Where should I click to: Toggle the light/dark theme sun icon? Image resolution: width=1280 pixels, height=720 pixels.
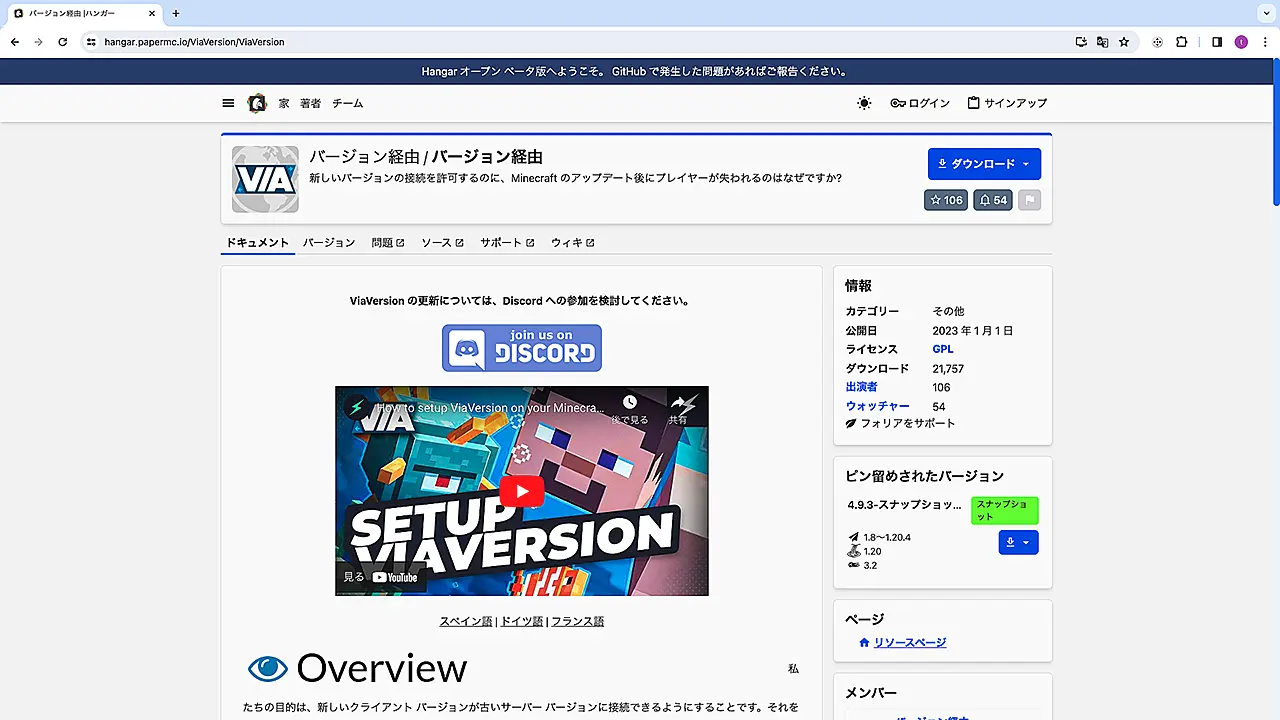[x=864, y=103]
